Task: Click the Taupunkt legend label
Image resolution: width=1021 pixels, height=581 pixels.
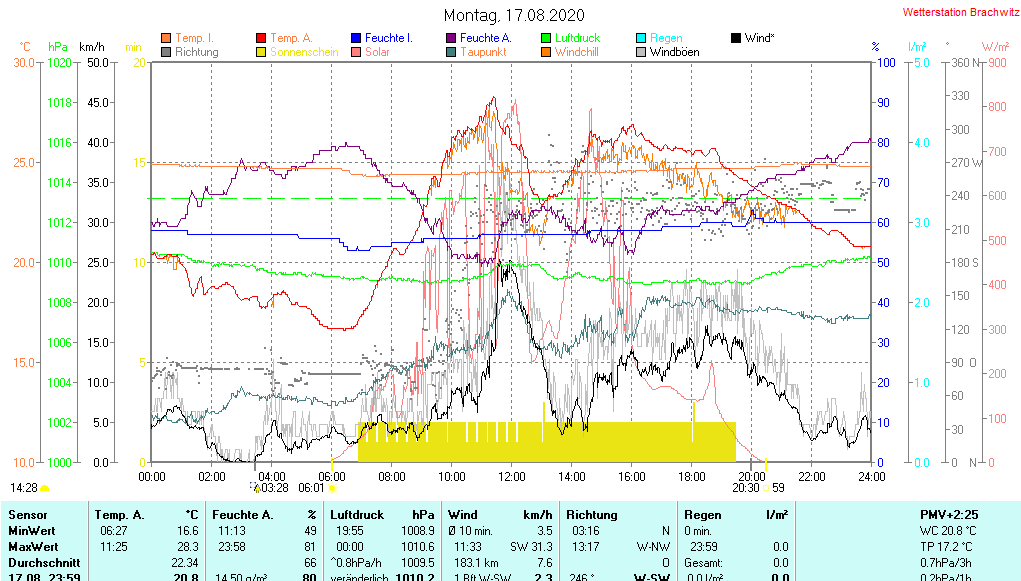Action: click(x=483, y=52)
